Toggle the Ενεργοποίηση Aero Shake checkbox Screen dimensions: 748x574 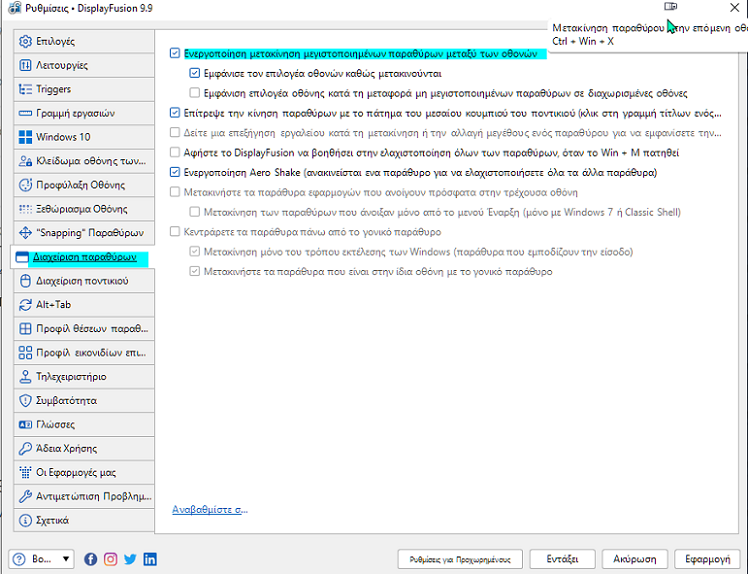[x=175, y=172]
